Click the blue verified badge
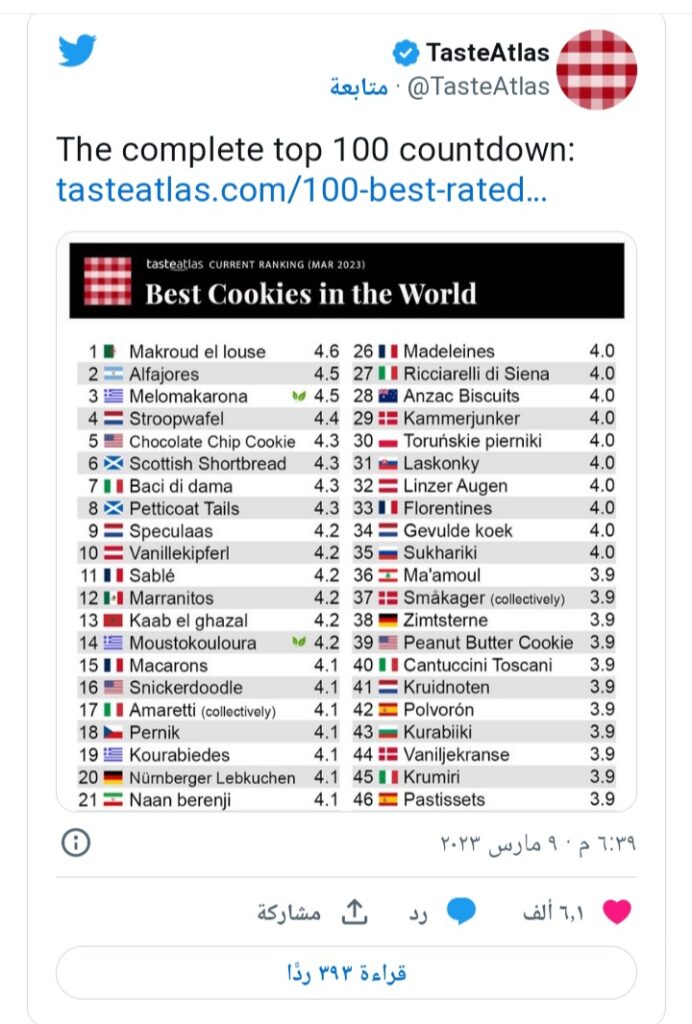Viewport: 692px width, 1024px height. click(405, 52)
